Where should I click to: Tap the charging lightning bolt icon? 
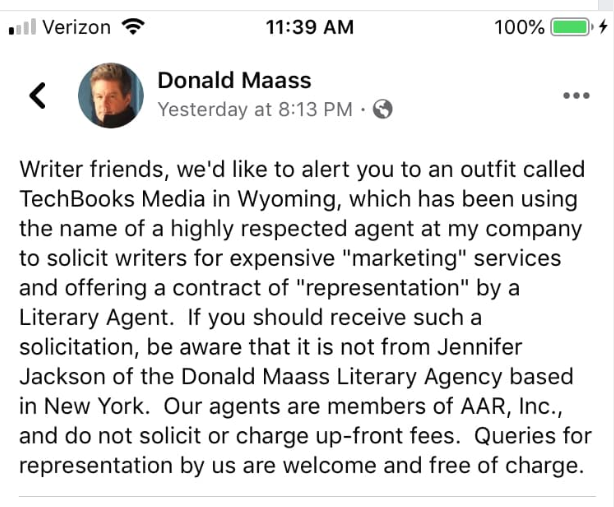pyautogui.click(x=602, y=27)
